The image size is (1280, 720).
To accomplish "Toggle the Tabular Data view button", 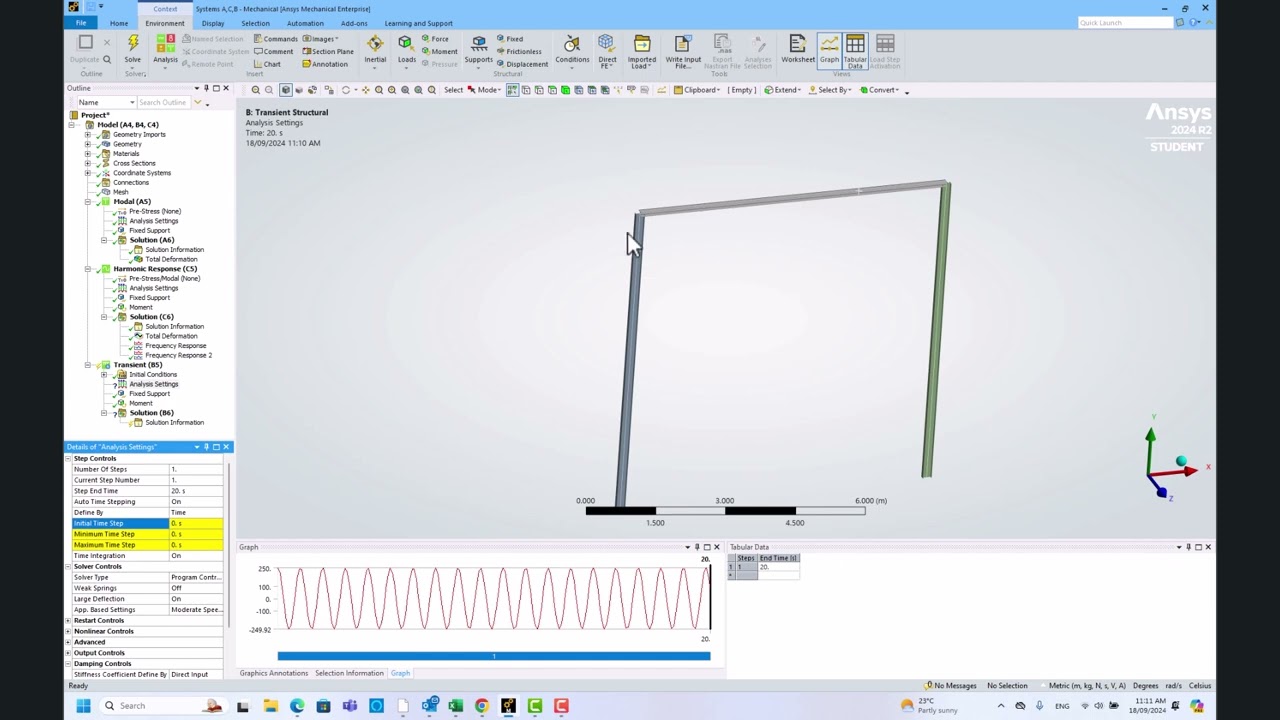I will tap(855, 50).
